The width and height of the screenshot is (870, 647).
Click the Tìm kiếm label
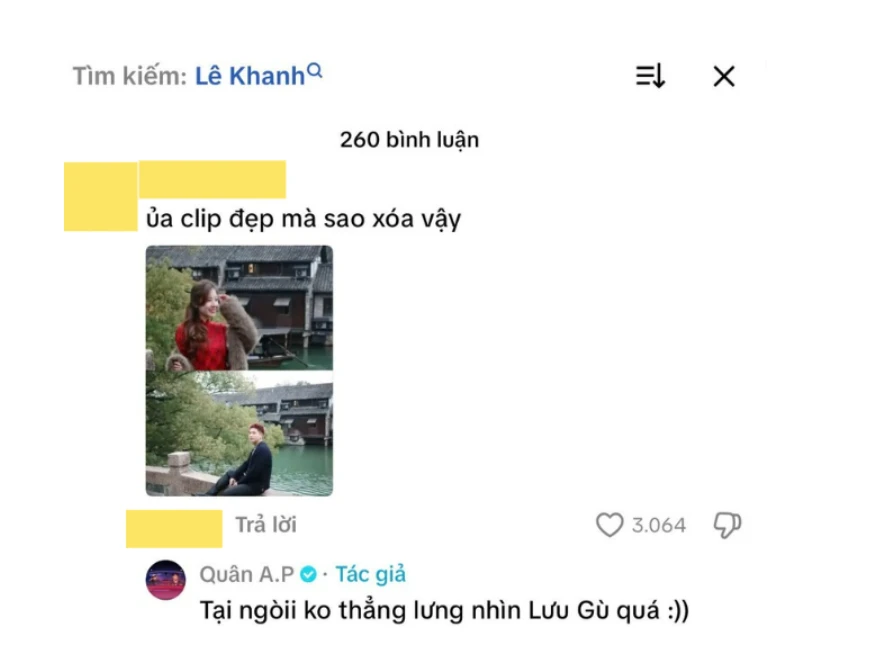coord(130,76)
